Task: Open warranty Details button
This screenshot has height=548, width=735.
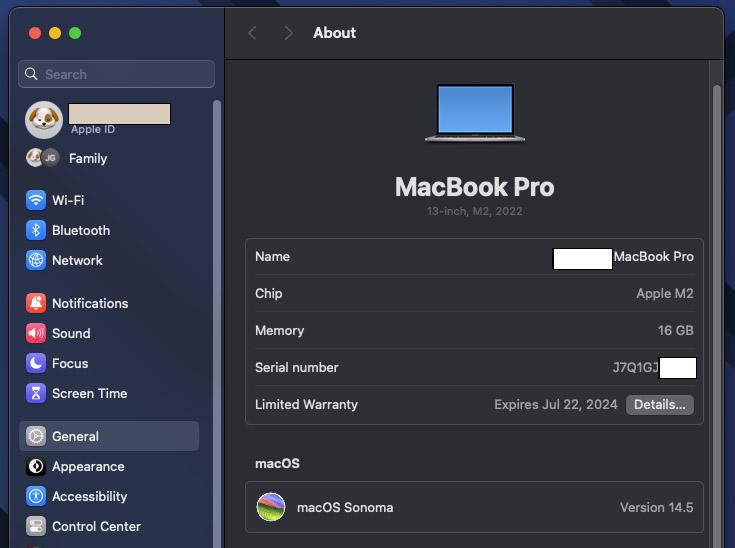Action: pyautogui.click(x=660, y=405)
